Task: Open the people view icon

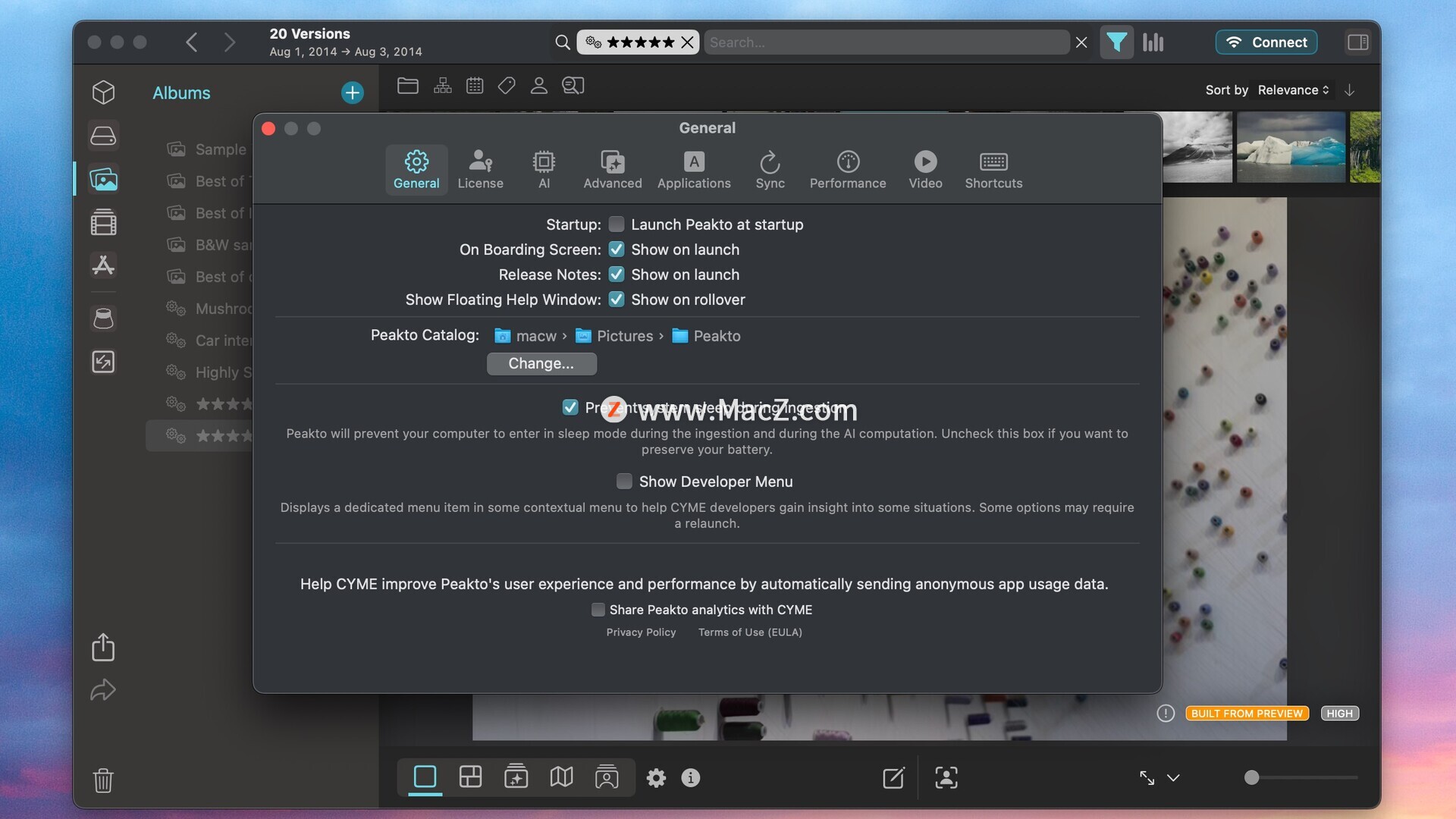Action: [x=538, y=86]
